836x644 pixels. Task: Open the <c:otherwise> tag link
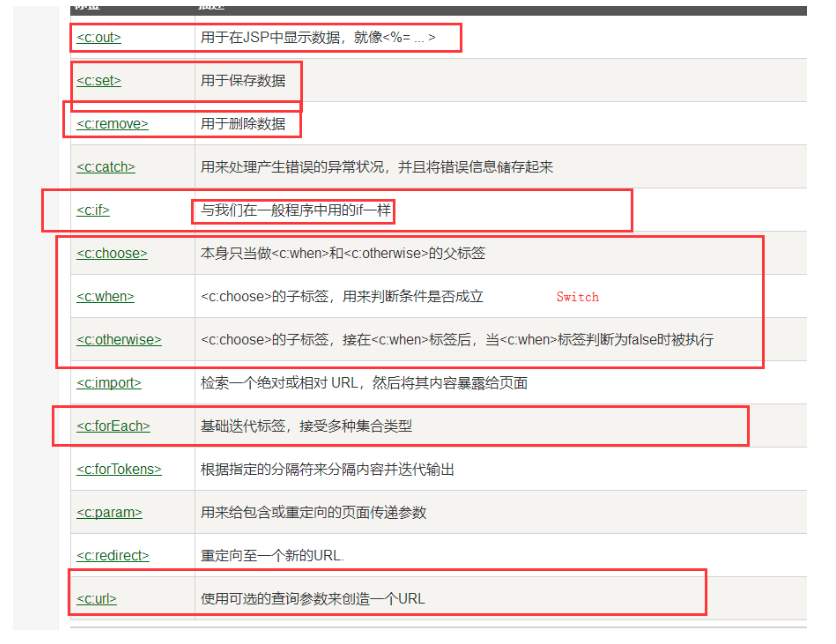(x=119, y=340)
